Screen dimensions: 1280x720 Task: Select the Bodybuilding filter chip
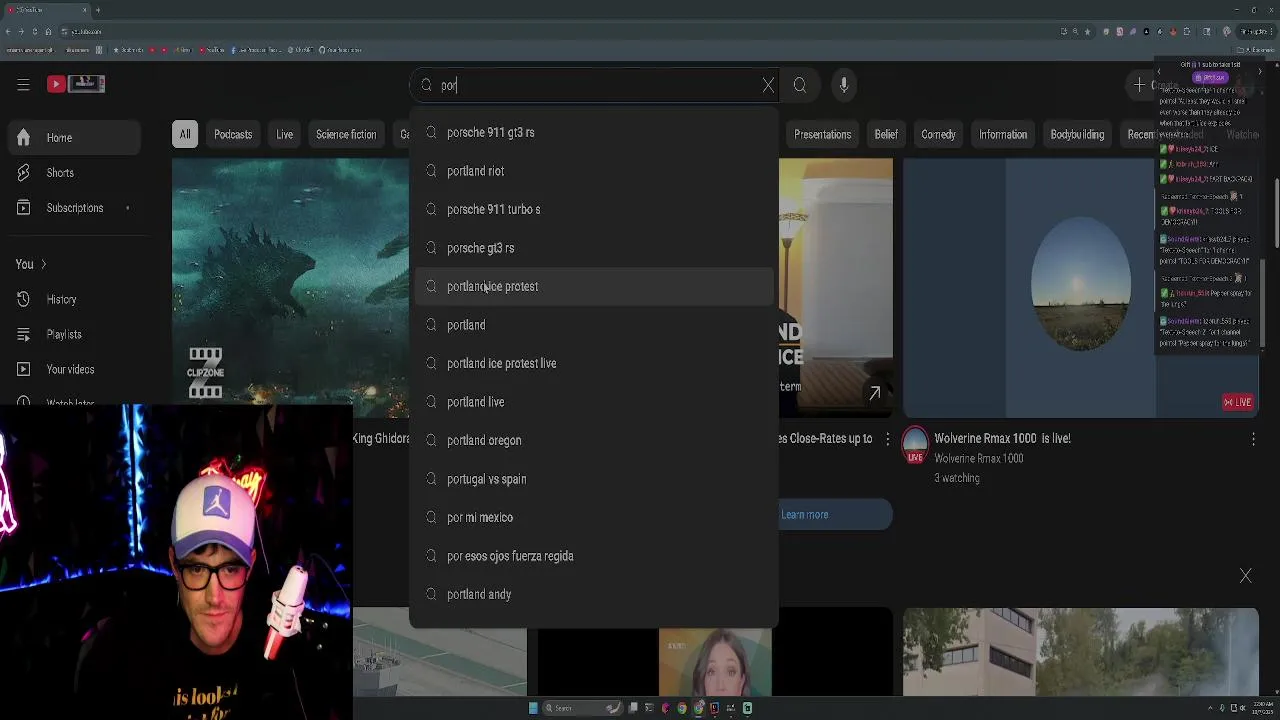(x=1077, y=134)
